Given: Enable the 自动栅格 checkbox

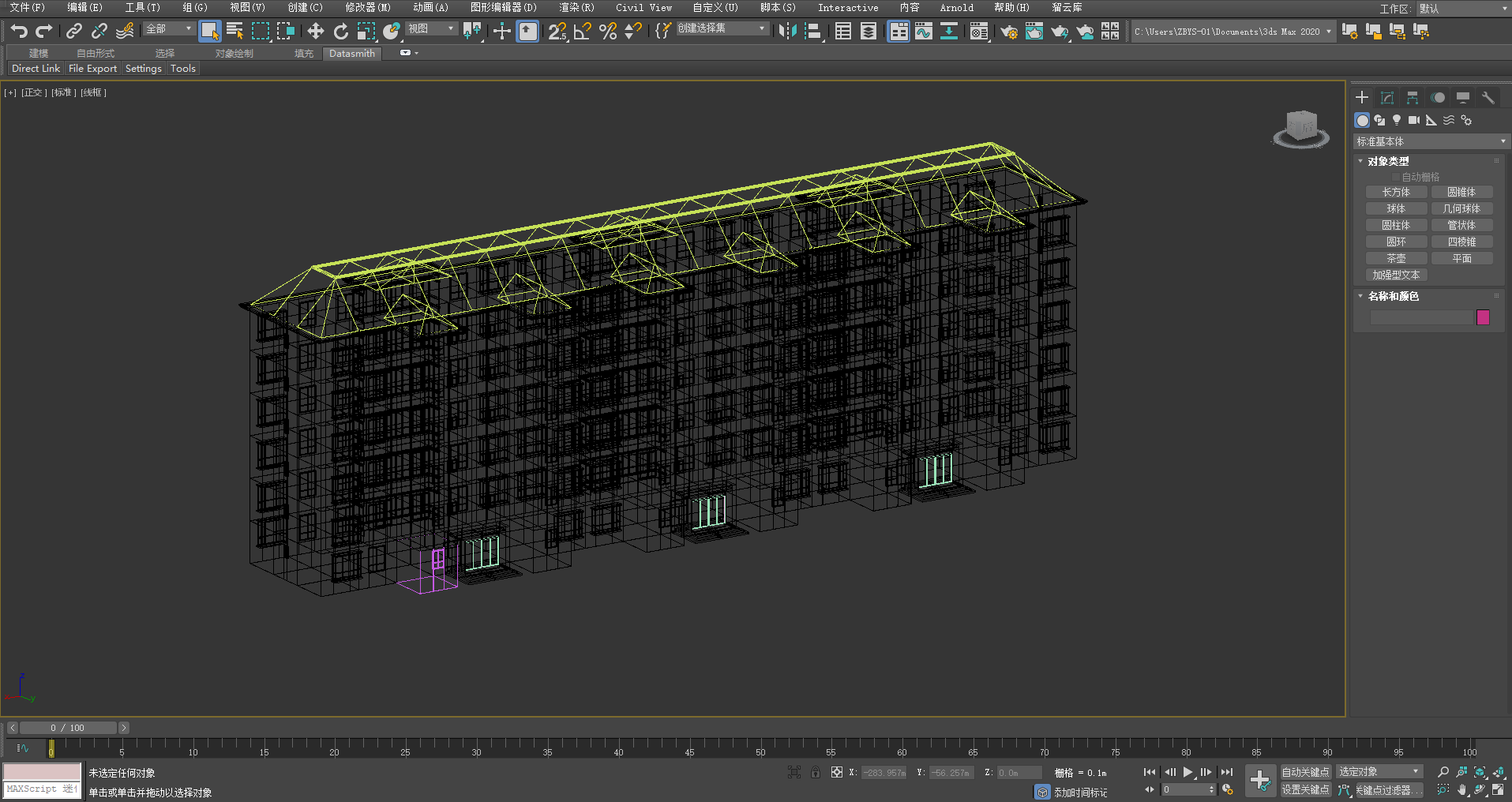Looking at the screenshot, I should click(x=1396, y=177).
